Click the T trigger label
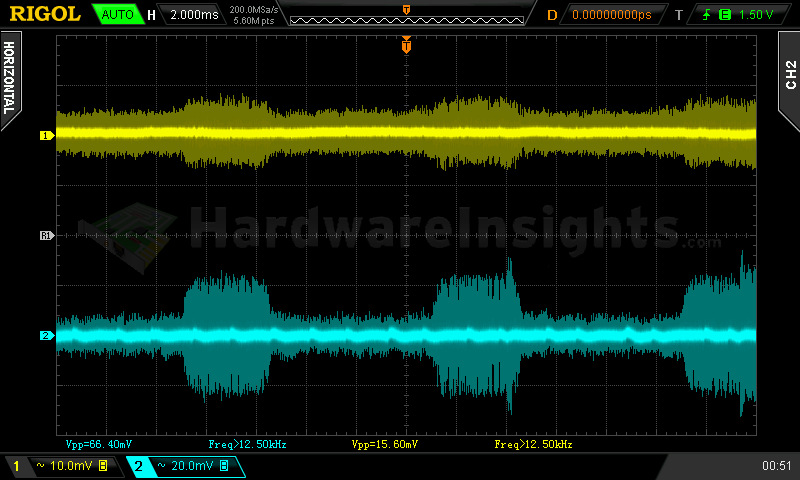 [x=679, y=15]
